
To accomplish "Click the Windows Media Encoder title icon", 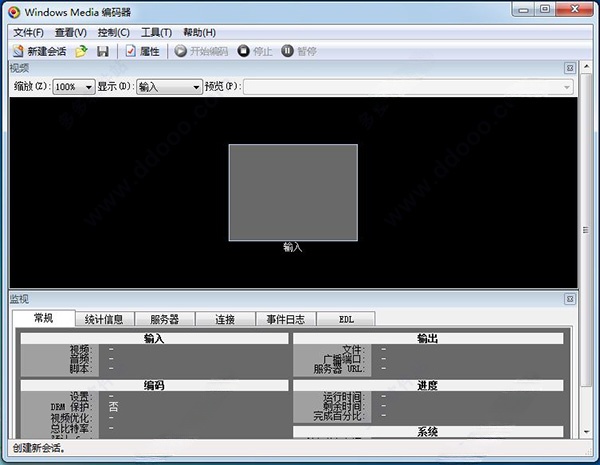I will click(14, 12).
